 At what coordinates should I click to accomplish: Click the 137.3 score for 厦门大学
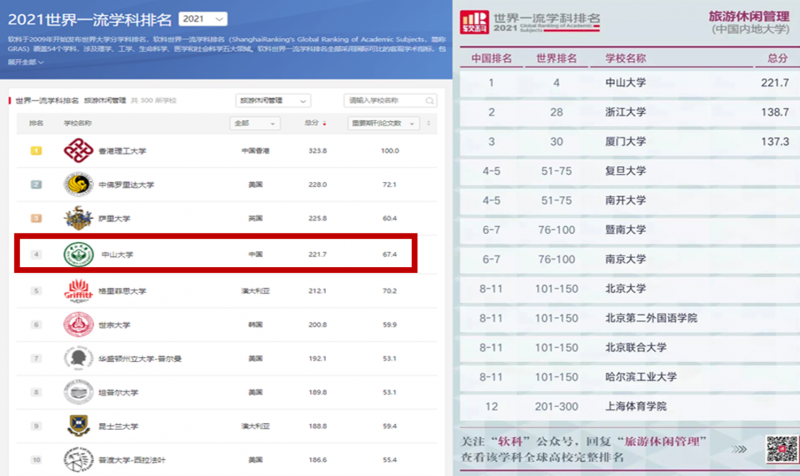click(x=775, y=141)
